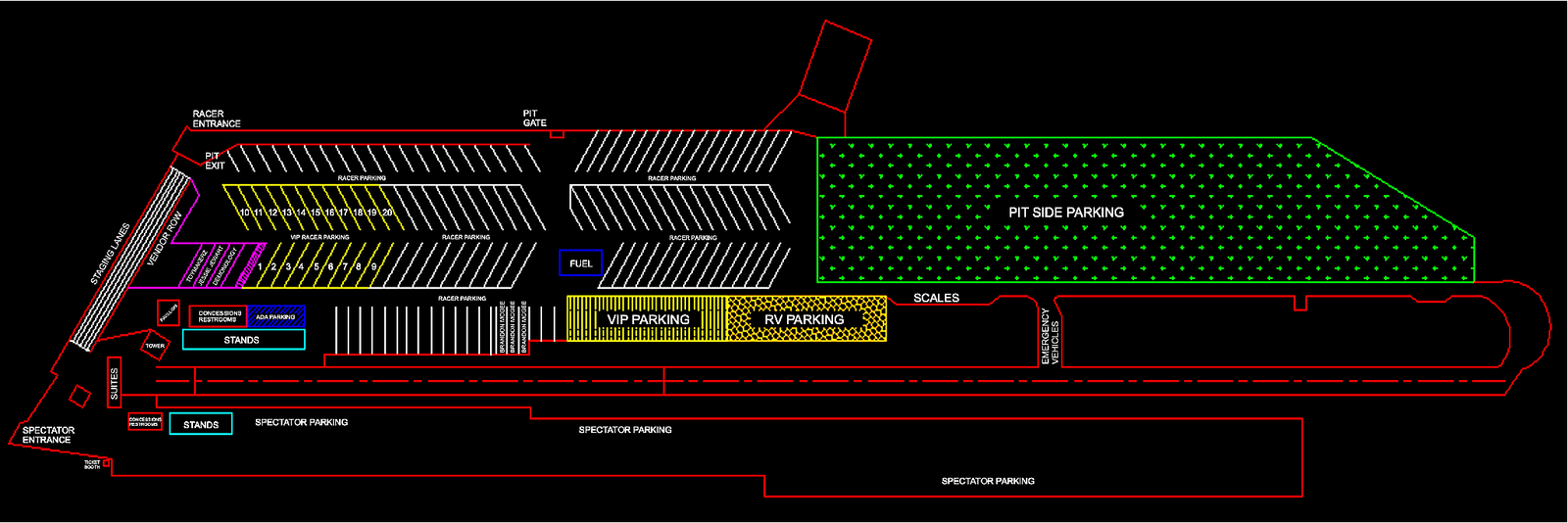Click the magenta Vendor Row label

click(x=164, y=241)
